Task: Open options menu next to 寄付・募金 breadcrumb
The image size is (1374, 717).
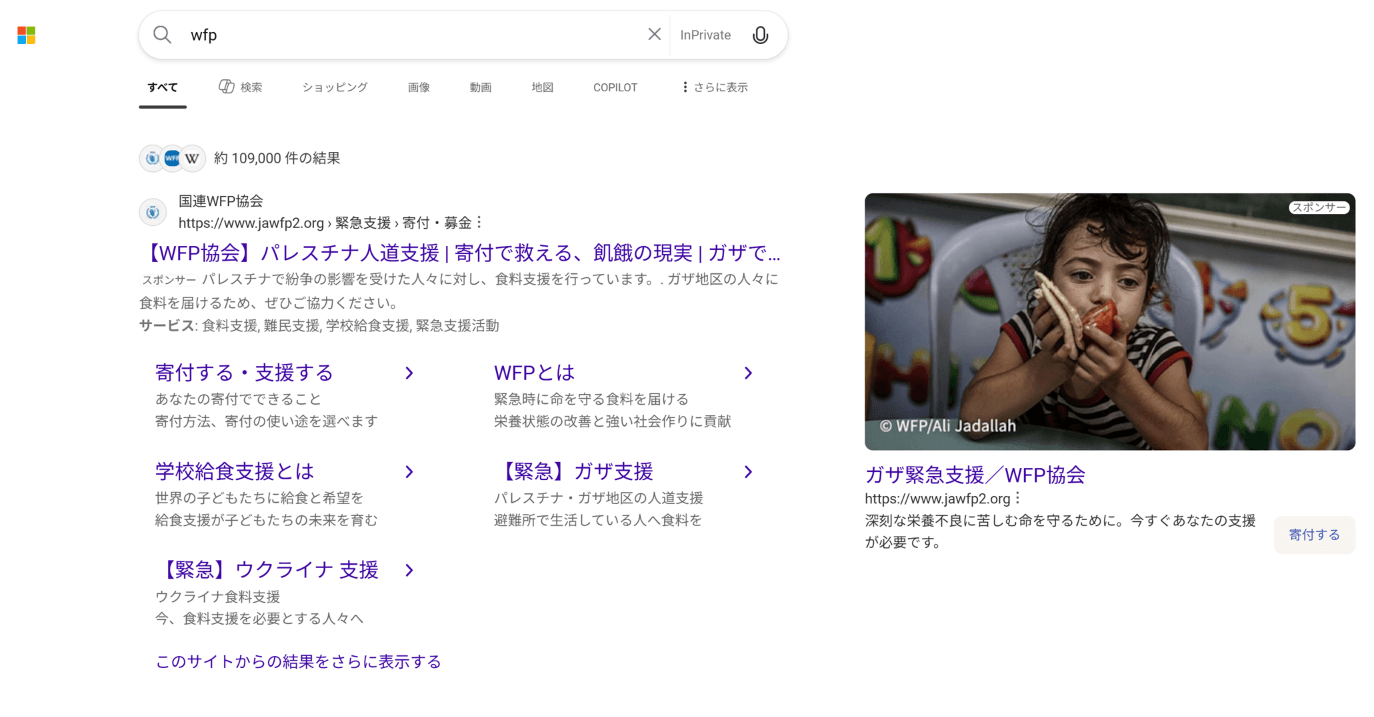Action: pos(479,222)
